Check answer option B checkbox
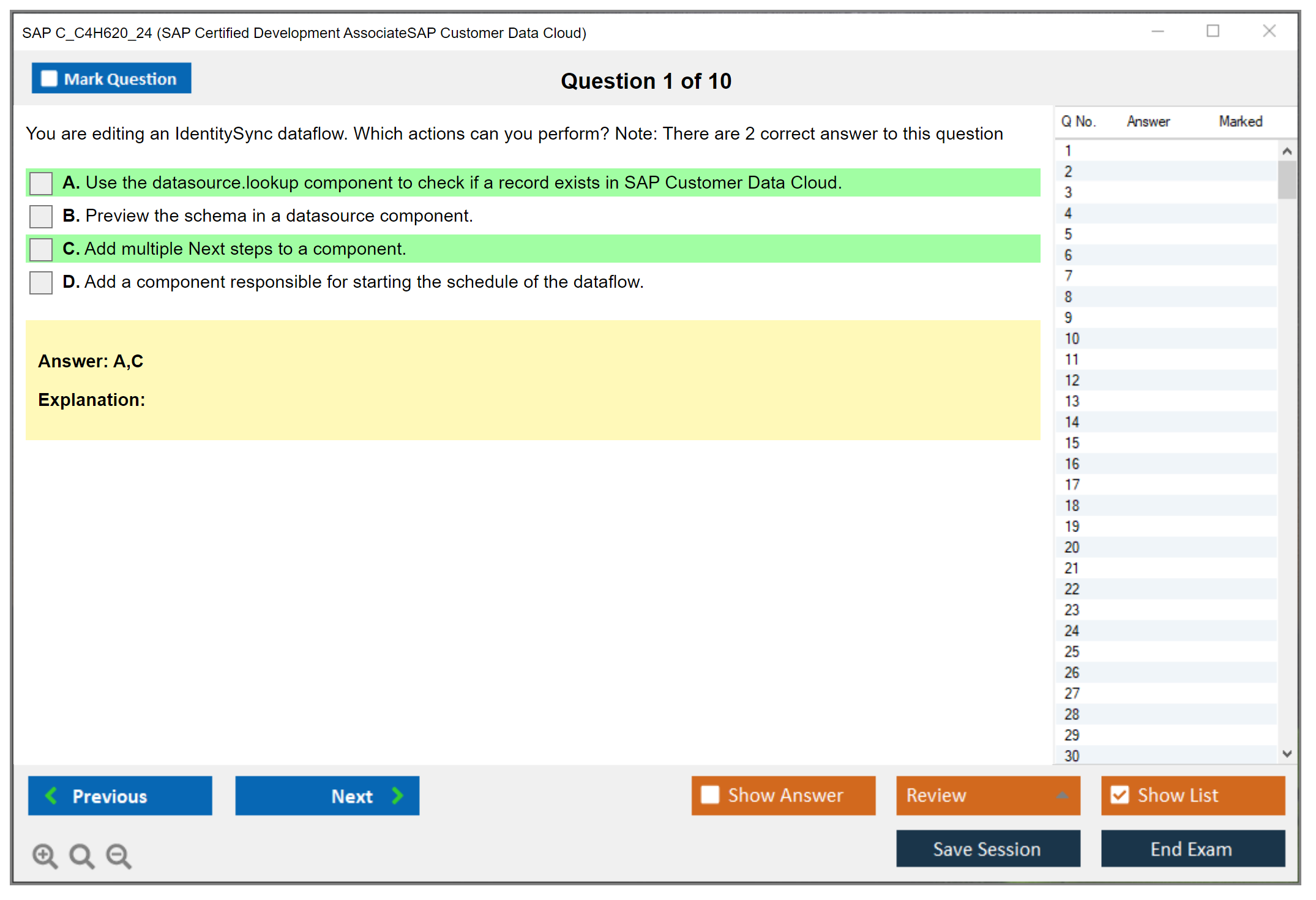 coord(41,216)
